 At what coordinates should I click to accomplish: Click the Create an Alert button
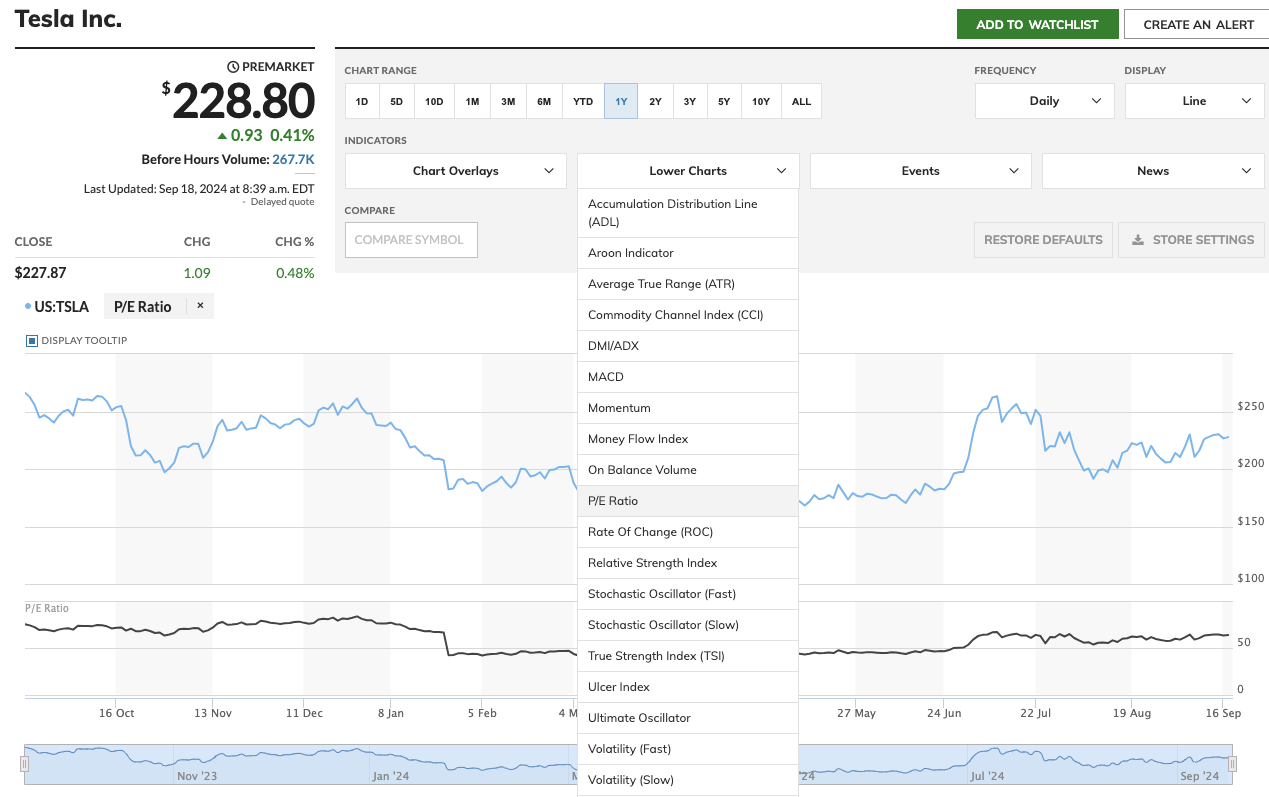click(1198, 25)
